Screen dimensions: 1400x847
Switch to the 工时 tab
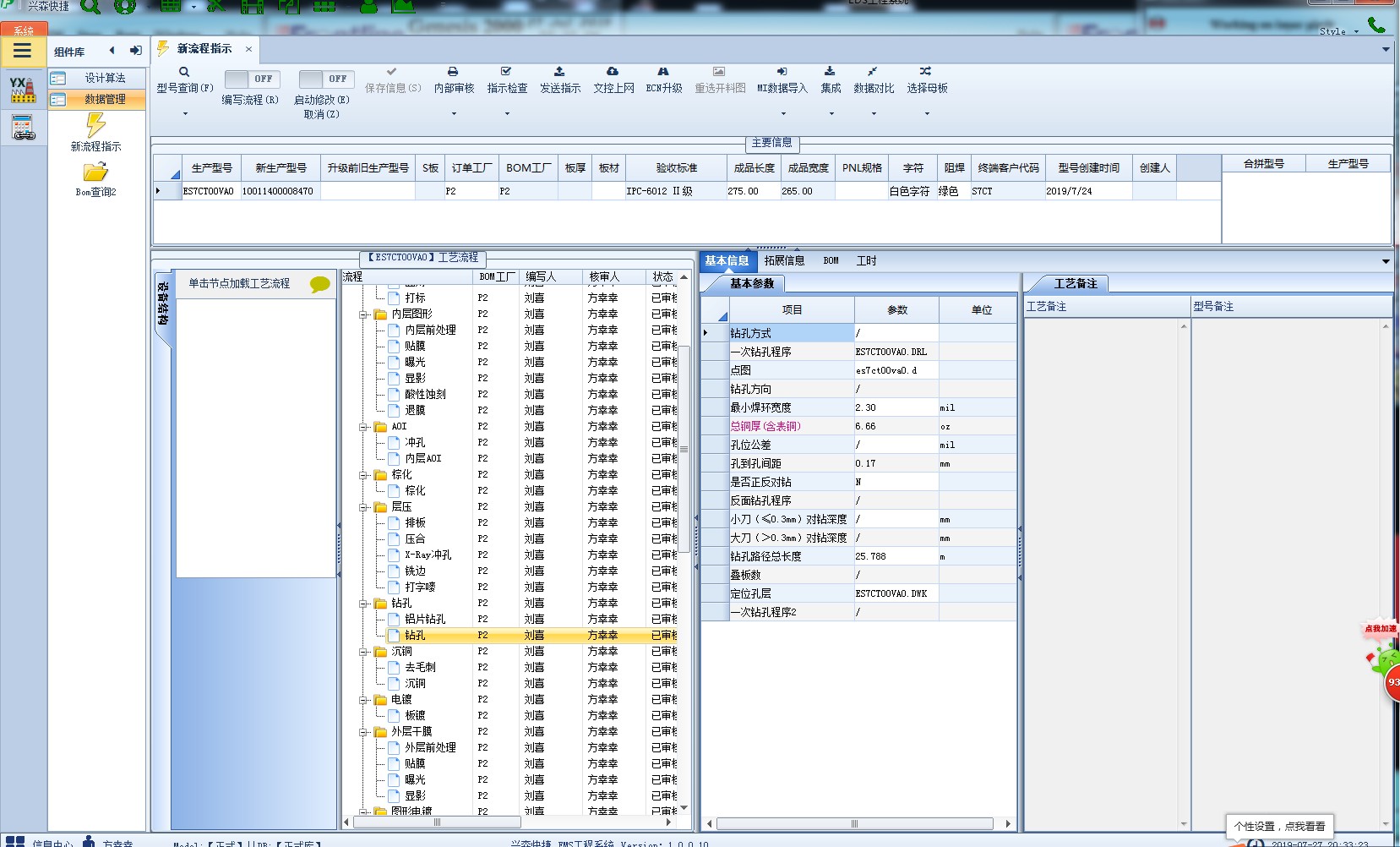[x=866, y=261]
